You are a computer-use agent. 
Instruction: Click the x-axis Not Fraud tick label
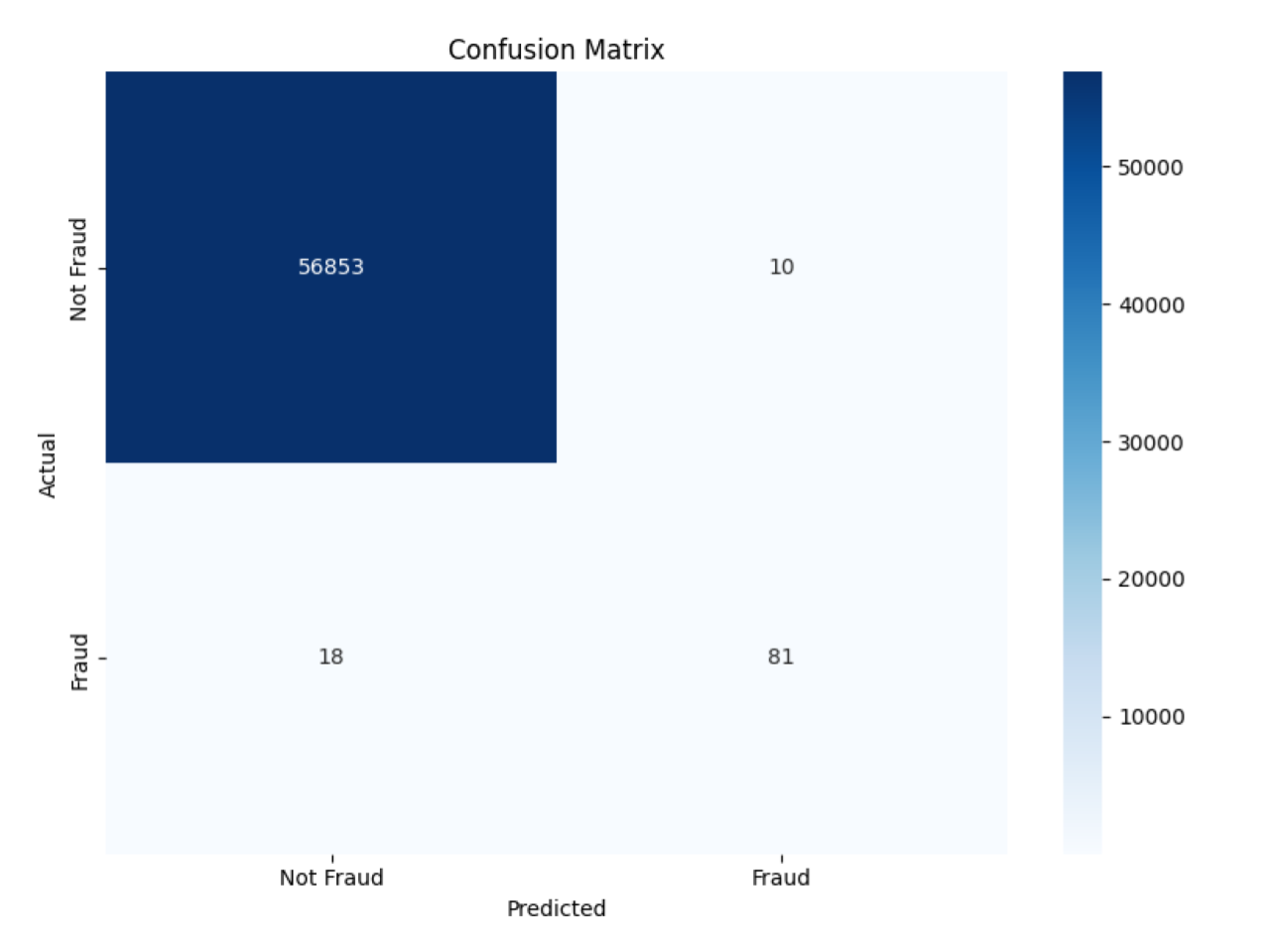click(331, 878)
